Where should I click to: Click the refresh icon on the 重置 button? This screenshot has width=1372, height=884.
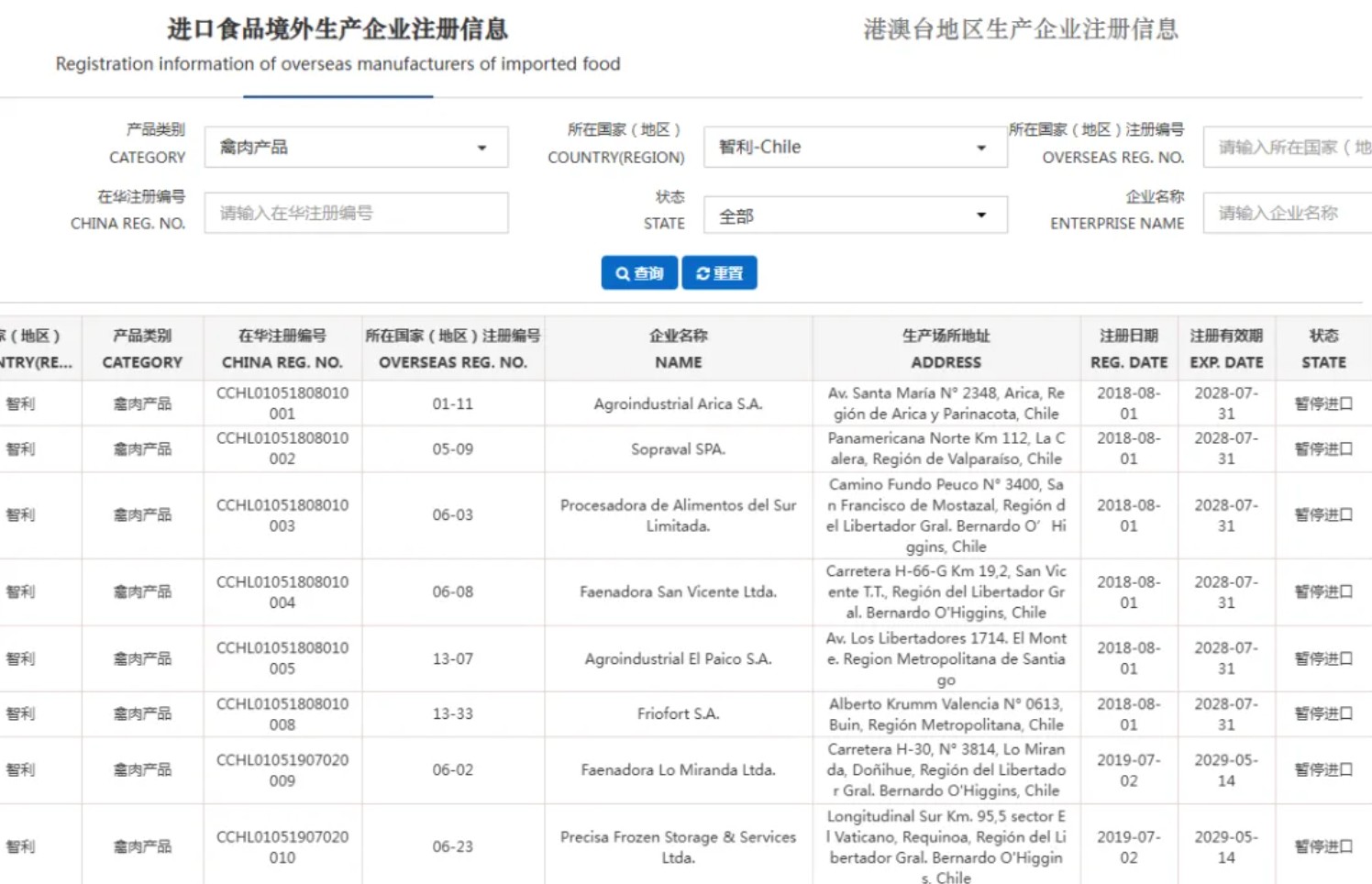point(703,272)
